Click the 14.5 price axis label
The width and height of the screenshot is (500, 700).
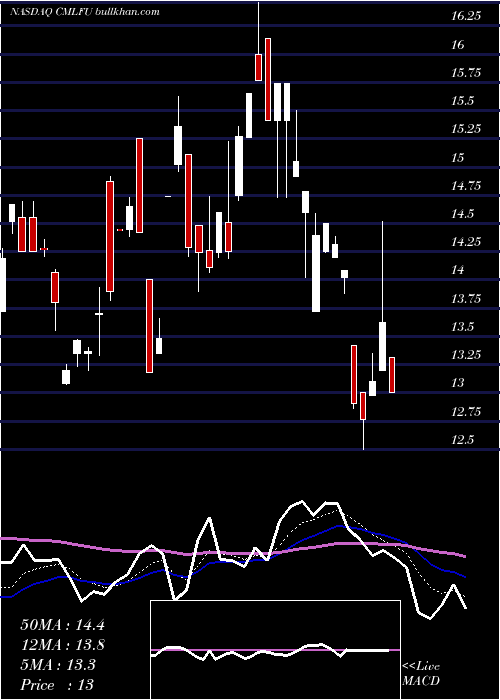(x=462, y=214)
